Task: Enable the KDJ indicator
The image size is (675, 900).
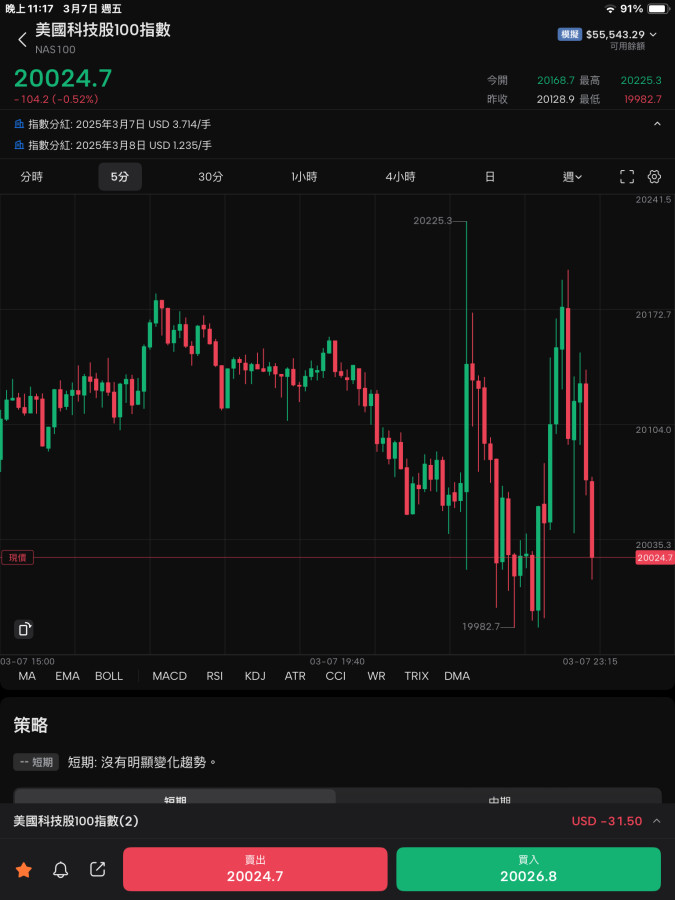Action: (255, 676)
